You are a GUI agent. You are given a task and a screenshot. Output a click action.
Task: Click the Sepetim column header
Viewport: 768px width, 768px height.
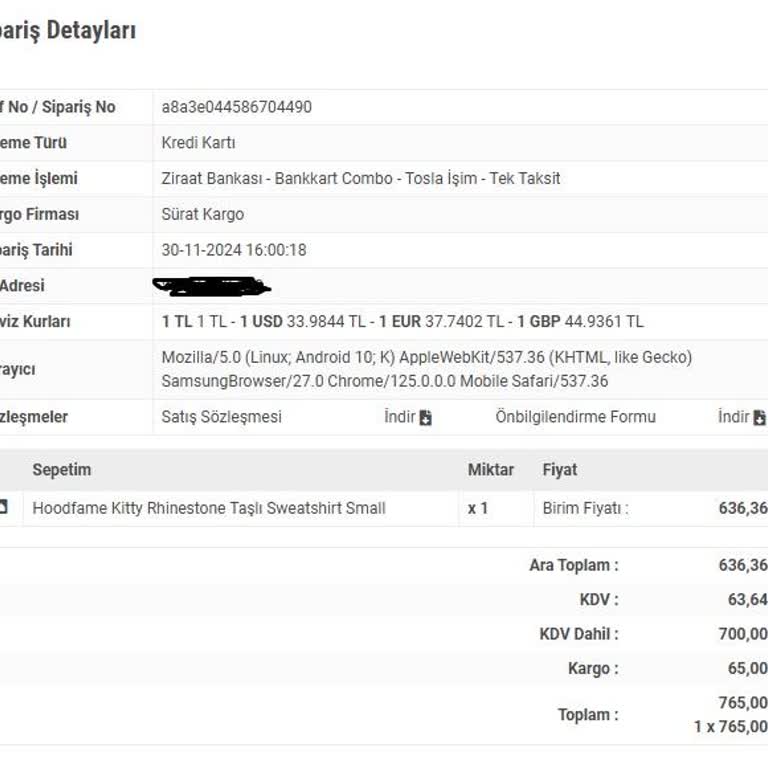click(62, 470)
